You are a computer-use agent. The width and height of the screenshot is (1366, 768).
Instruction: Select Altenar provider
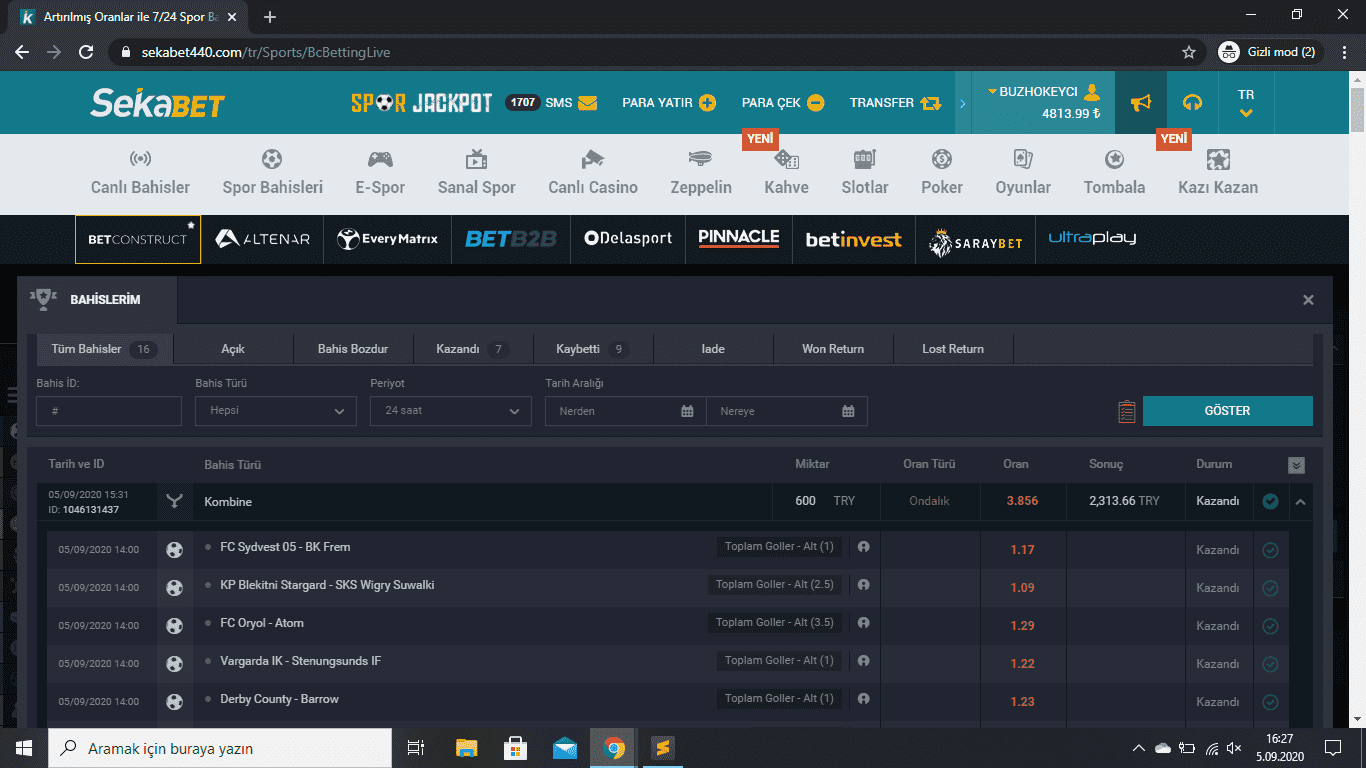[x=263, y=239]
